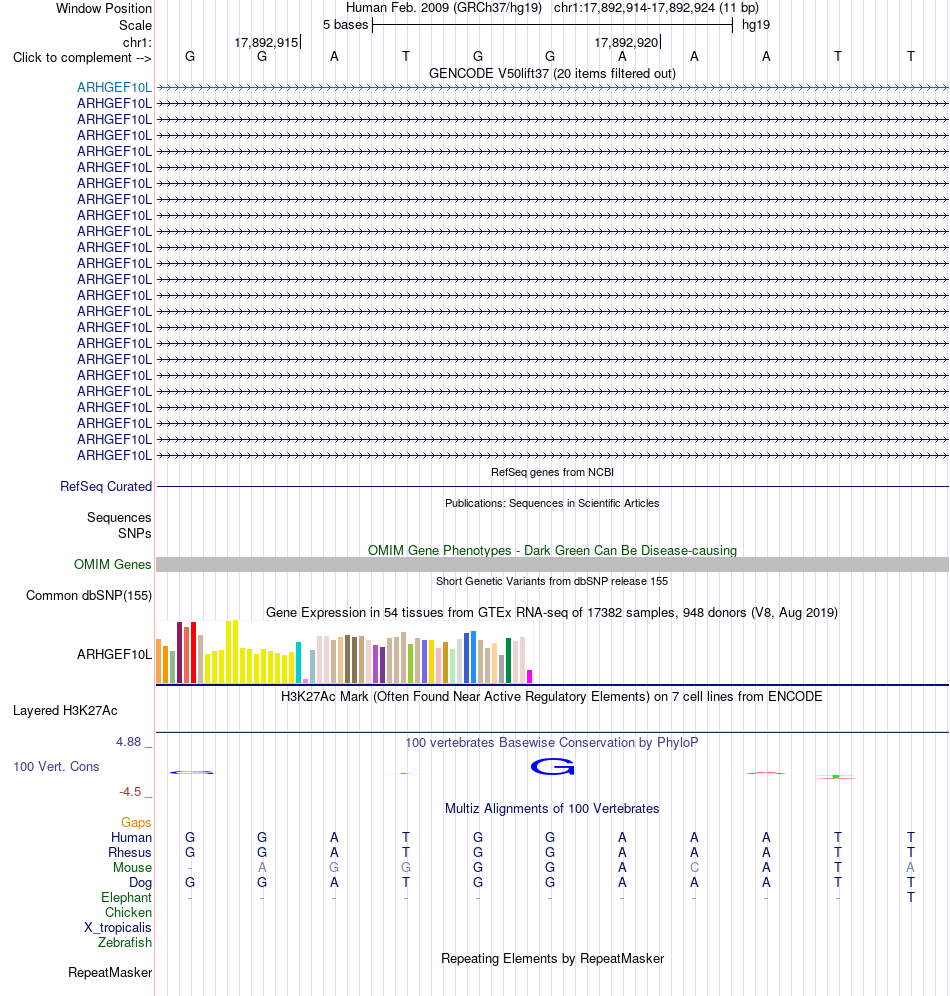950x996 pixels.
Task: Click the black ARHGEF10L label beside GTEx chart
Action: (x=114, y=654)
